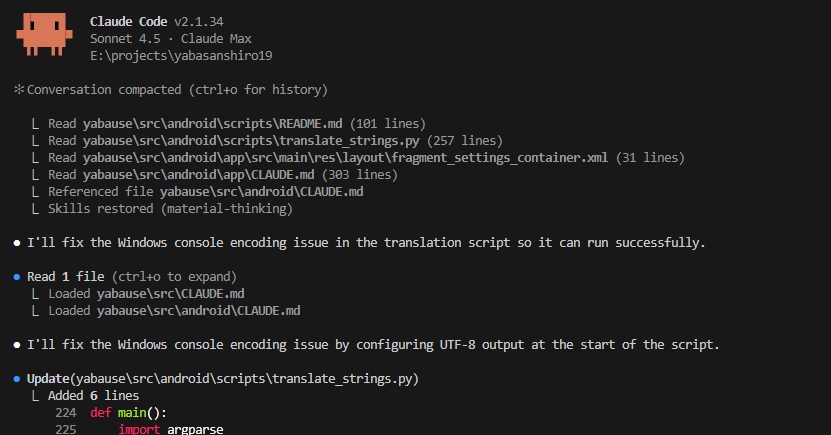This screenshot has height=435, width=831.
Task: Click the Claude Code mascot logo
Action: pyautogui.click(x=43, y=34)
